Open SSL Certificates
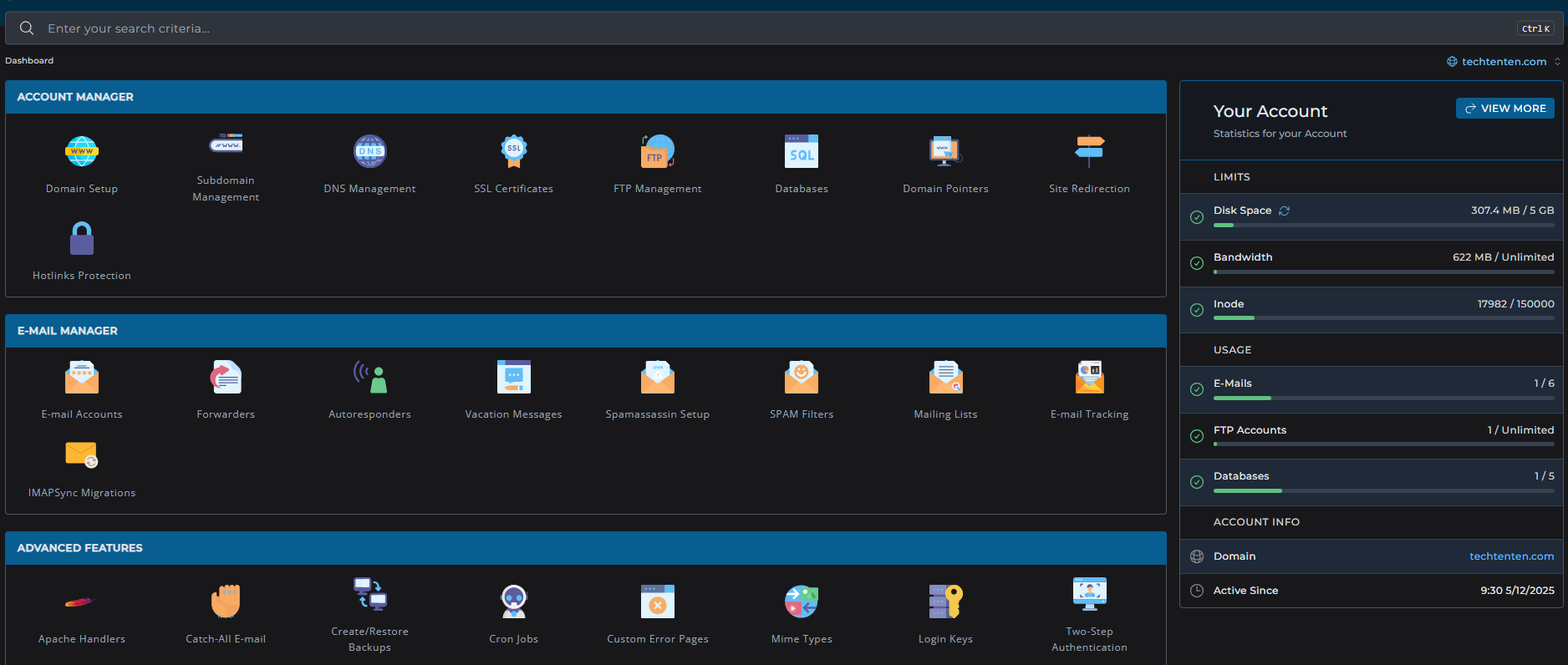 click(x=513, y=152)
